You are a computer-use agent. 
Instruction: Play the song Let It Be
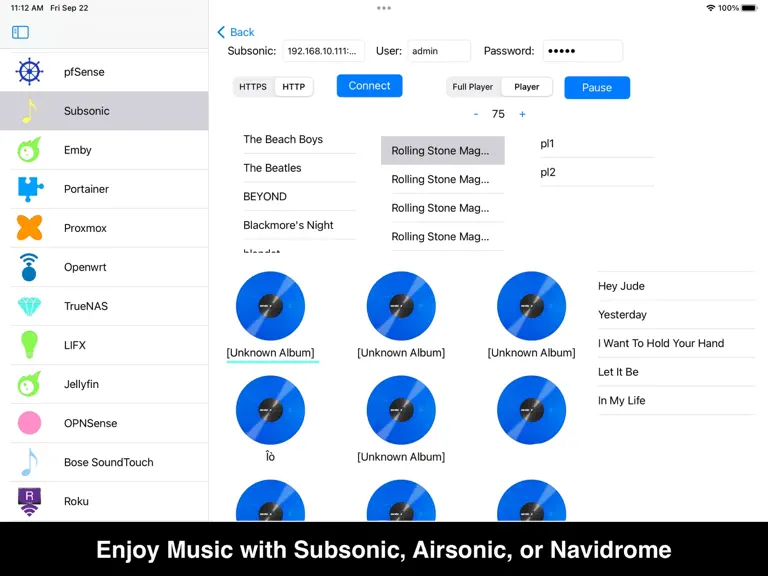[676, 372]
